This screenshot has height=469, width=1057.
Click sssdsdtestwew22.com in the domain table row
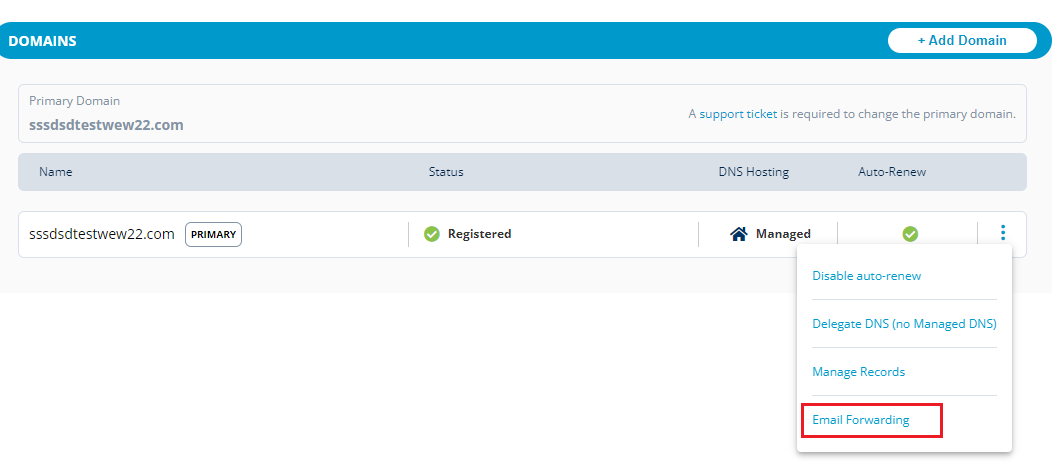(102, 234)
